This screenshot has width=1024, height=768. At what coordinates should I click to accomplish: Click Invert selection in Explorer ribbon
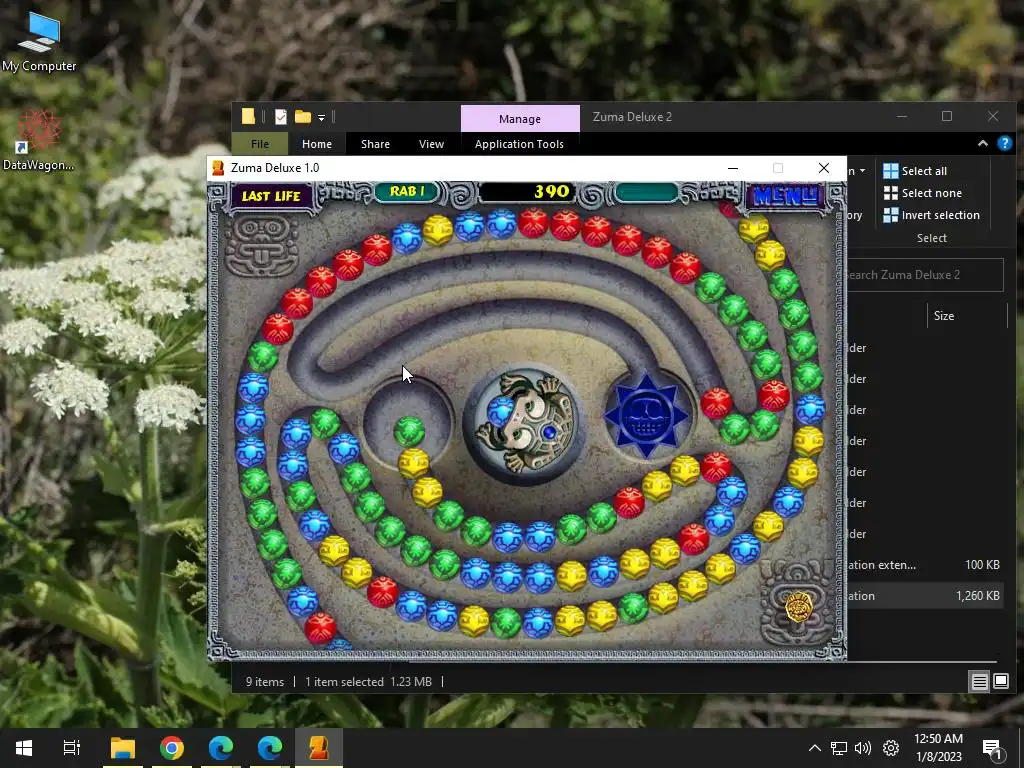931,215
